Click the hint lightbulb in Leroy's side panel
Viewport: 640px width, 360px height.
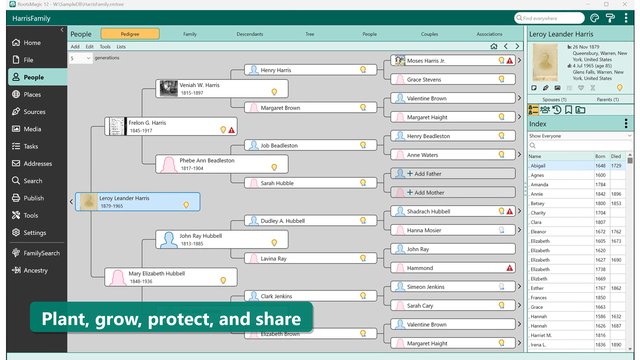620,88
